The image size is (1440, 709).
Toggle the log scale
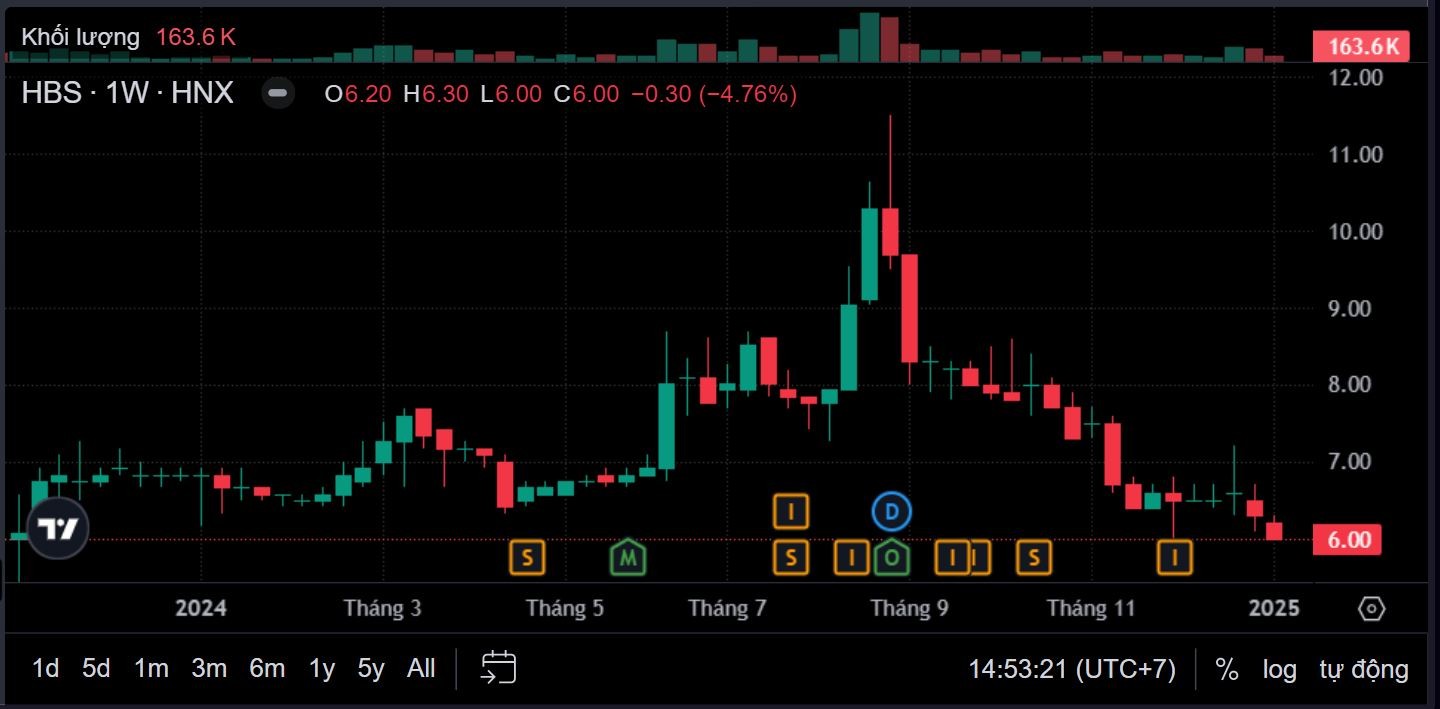(x=1279, y=668)
